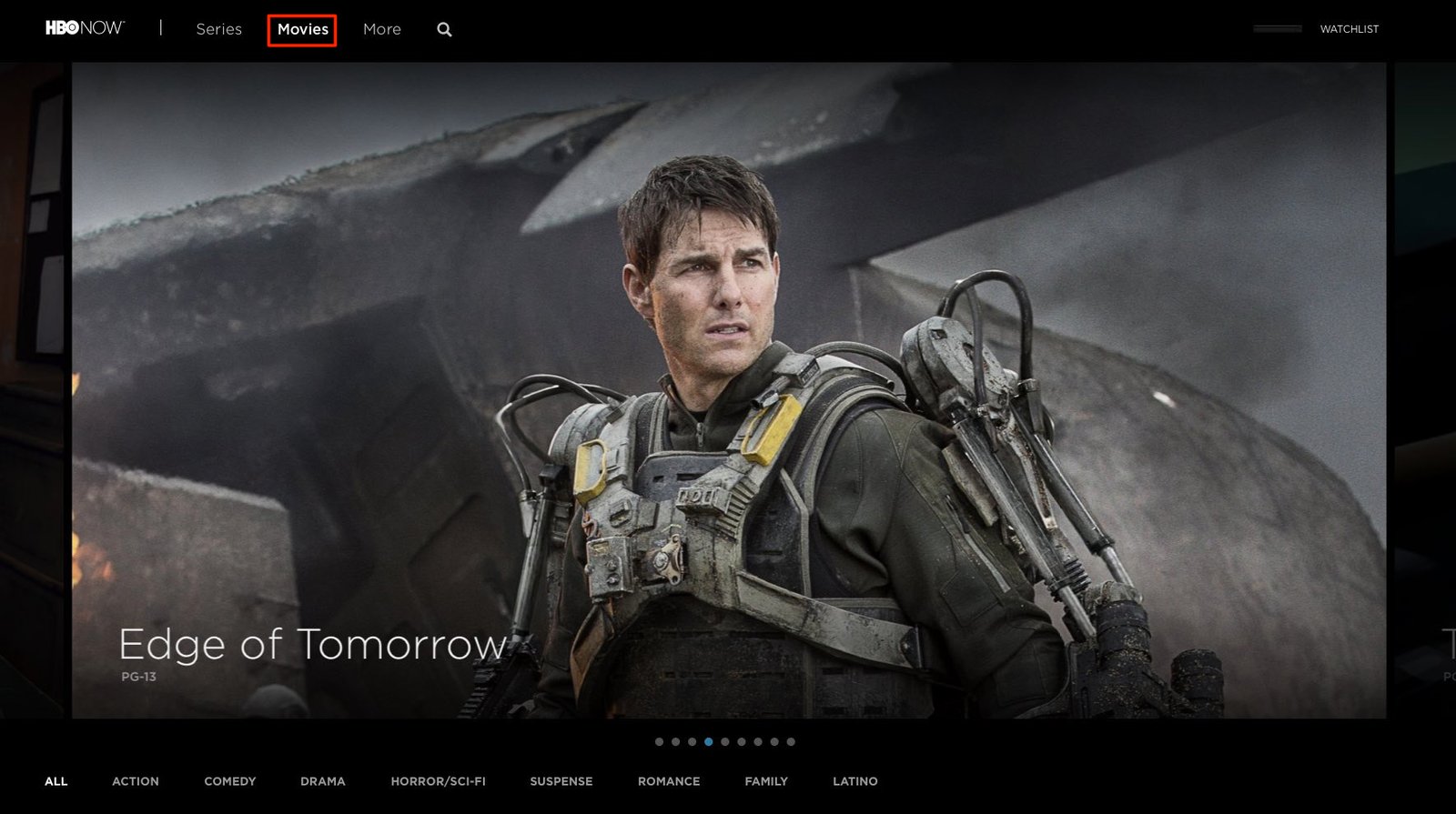
Task: Jump to the second carousel dot
Action: pos(675,741)
